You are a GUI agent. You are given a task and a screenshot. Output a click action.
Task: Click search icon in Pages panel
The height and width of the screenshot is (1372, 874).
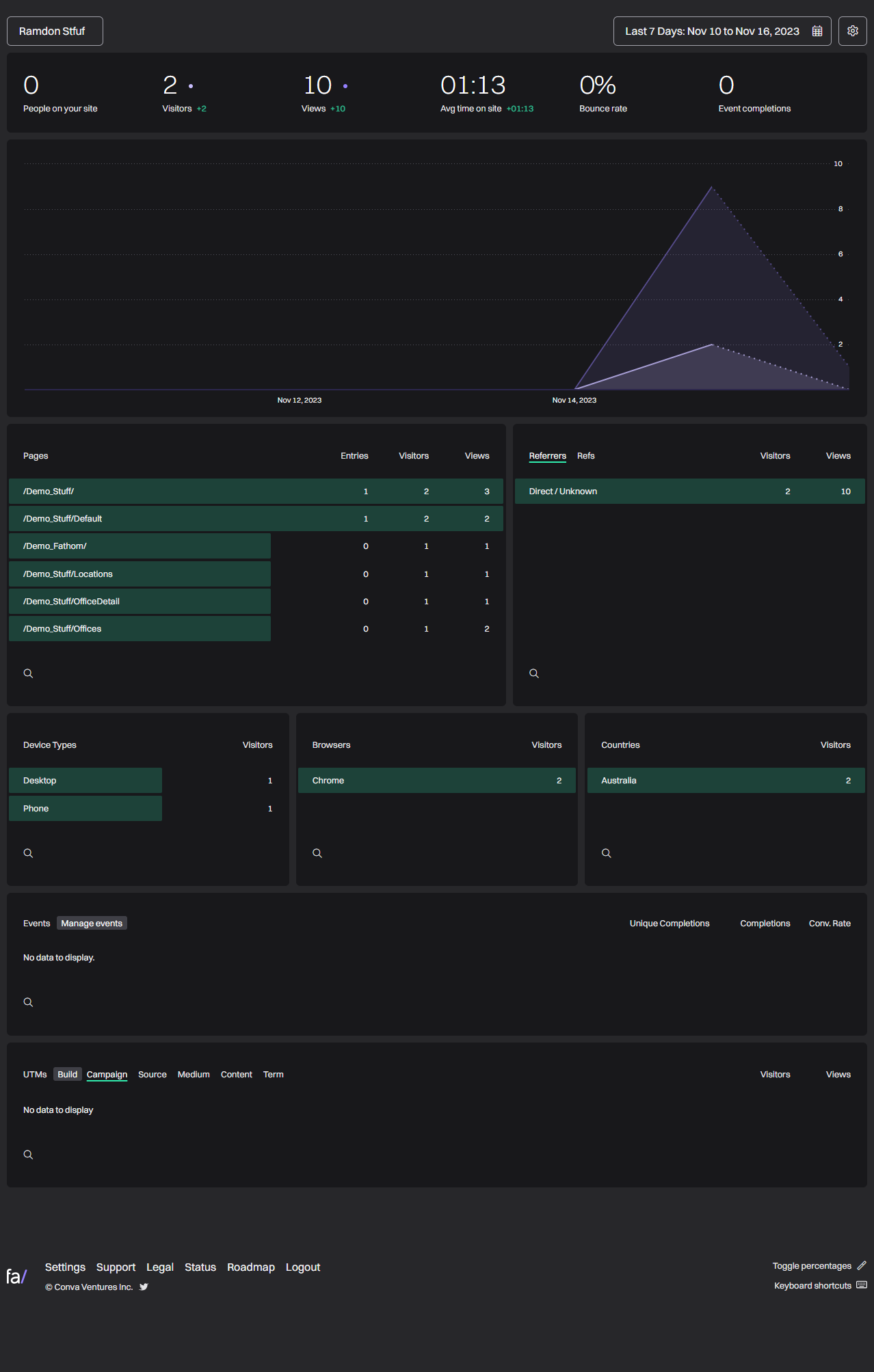click(x=28, y=673)
